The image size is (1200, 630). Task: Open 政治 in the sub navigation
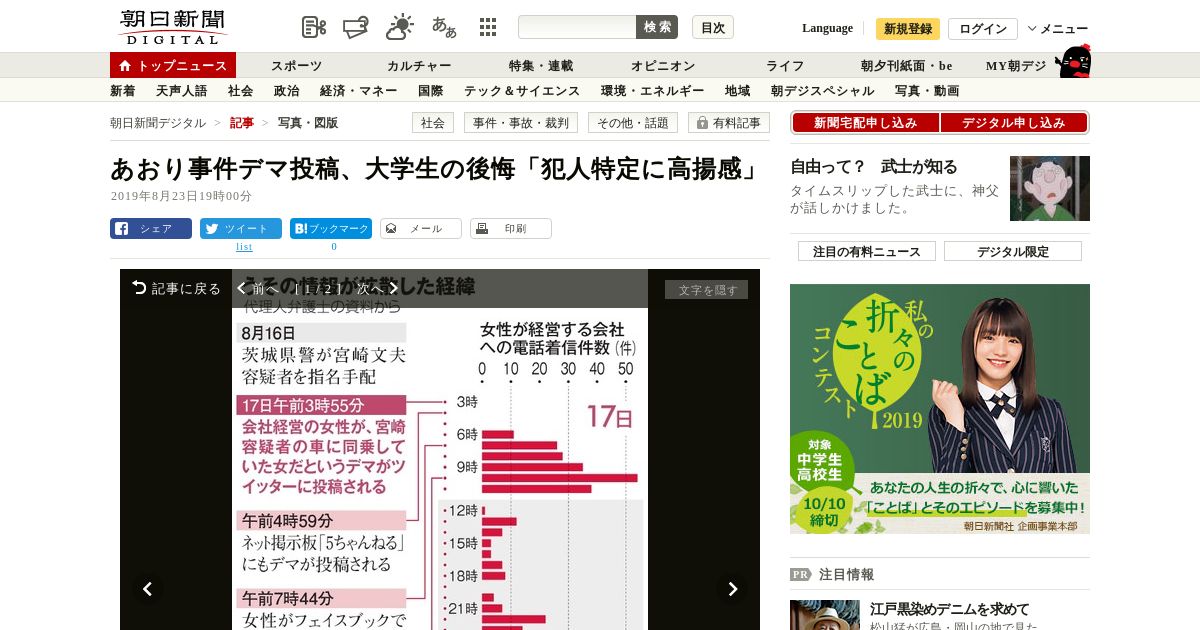point(287,90)
